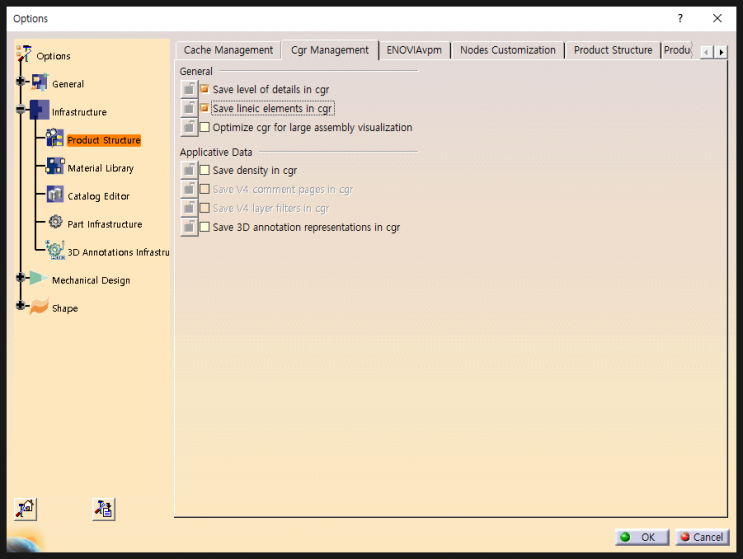
Task: Select 3D Annotations Infrastructure tree item
Action: (x=118, y=252)
